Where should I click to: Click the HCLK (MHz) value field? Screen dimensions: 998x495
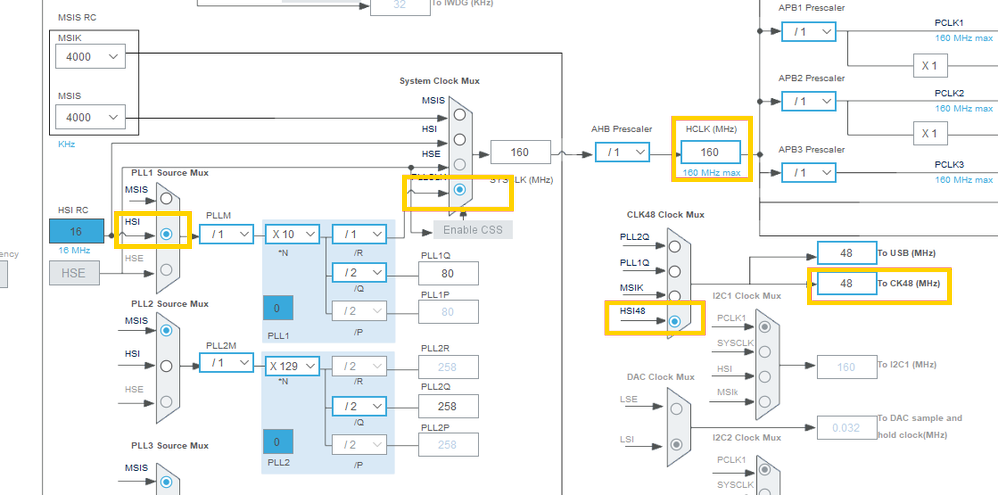pos(710,152)
